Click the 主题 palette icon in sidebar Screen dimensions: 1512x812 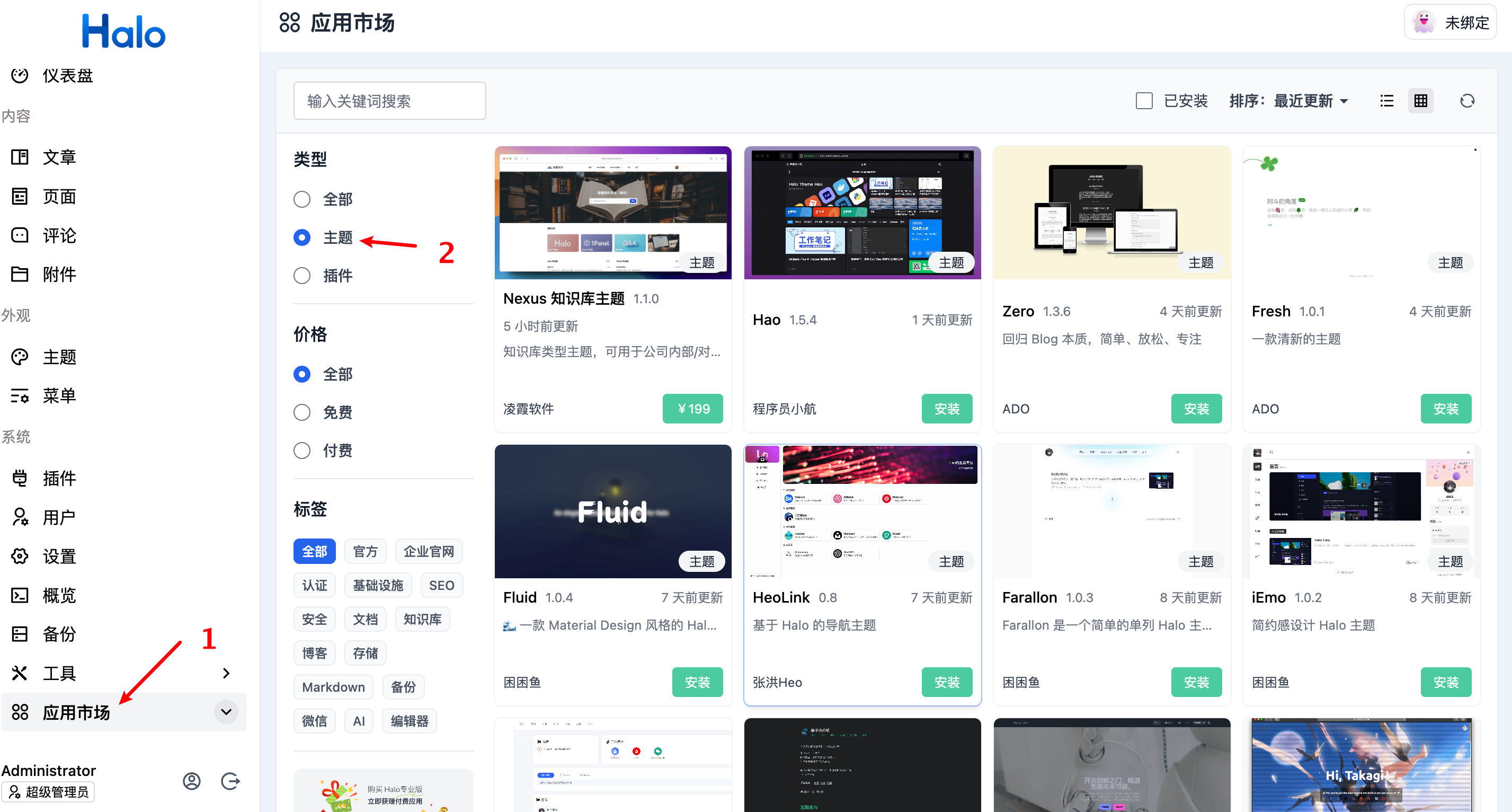(20, 357)
